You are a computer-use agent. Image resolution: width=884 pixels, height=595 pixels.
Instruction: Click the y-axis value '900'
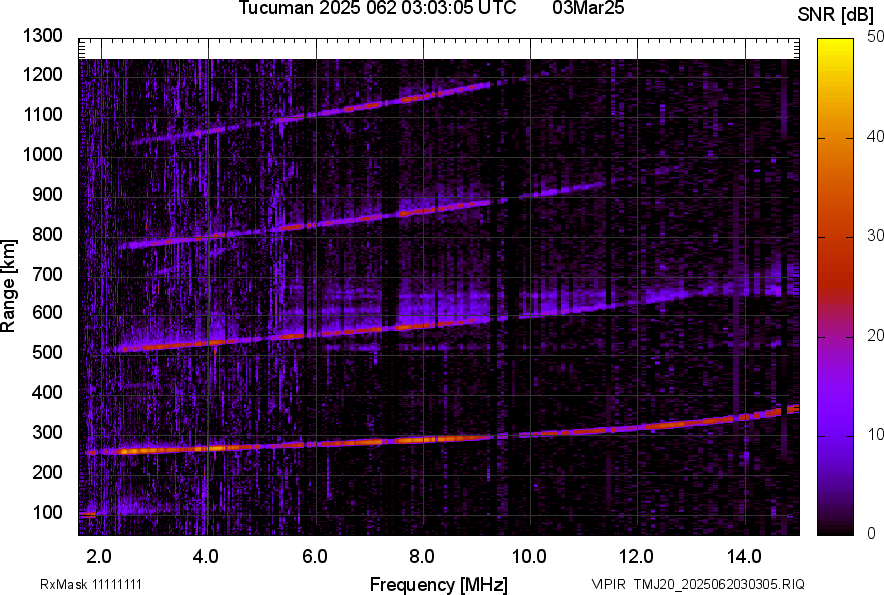pos(47,194)
